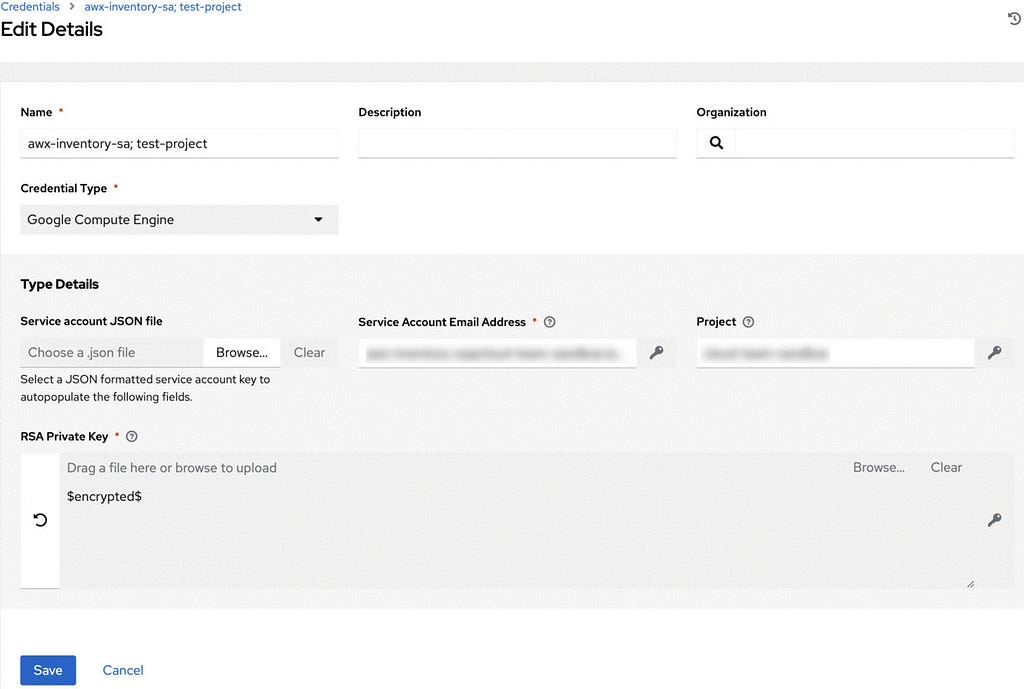Click the Choose a .json file field
This screenshot has width=1024, height=689.
coord(112,353)
